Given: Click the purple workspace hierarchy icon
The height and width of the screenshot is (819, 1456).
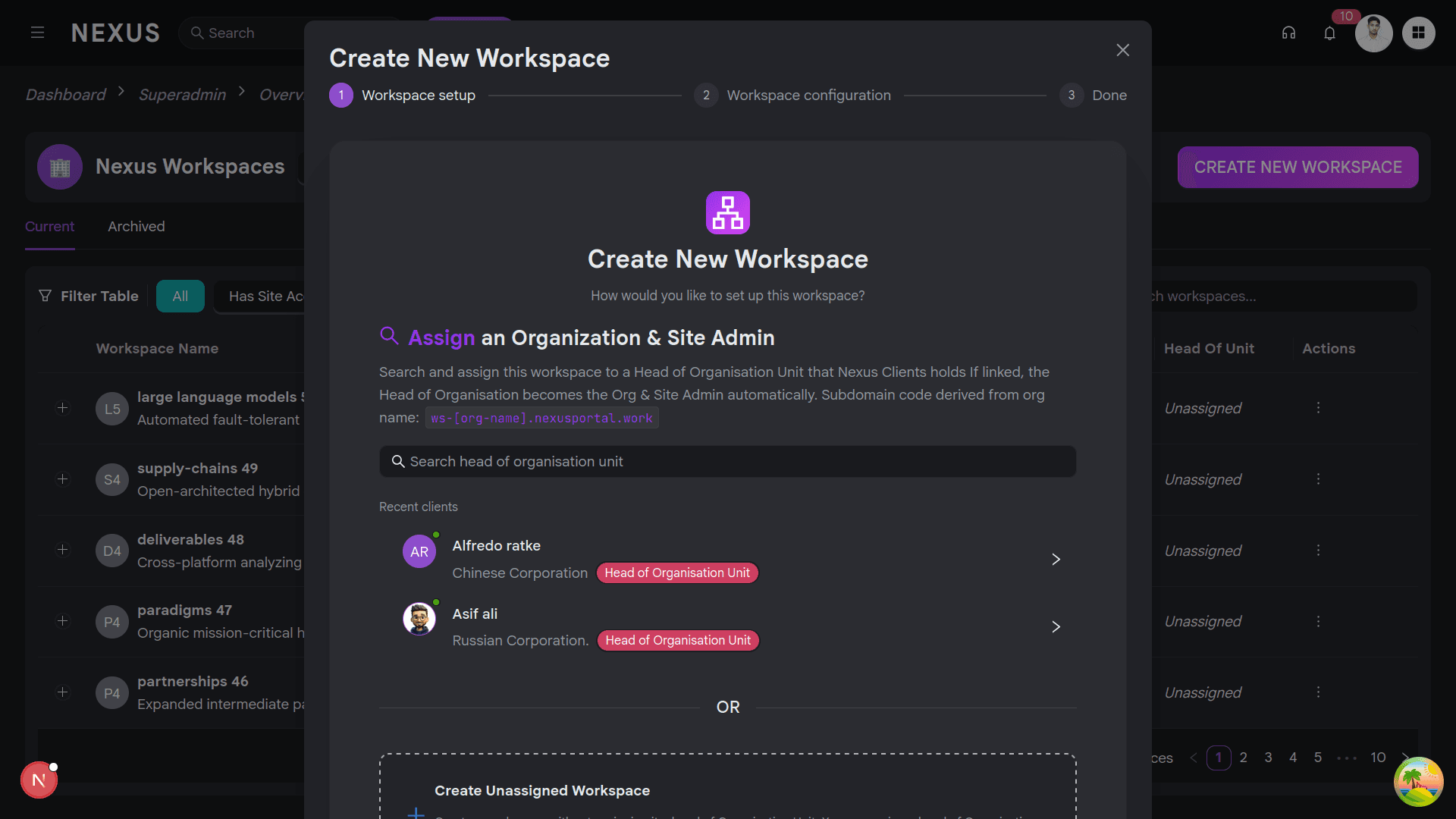Looking at the screenshot, I should [728, 212].
